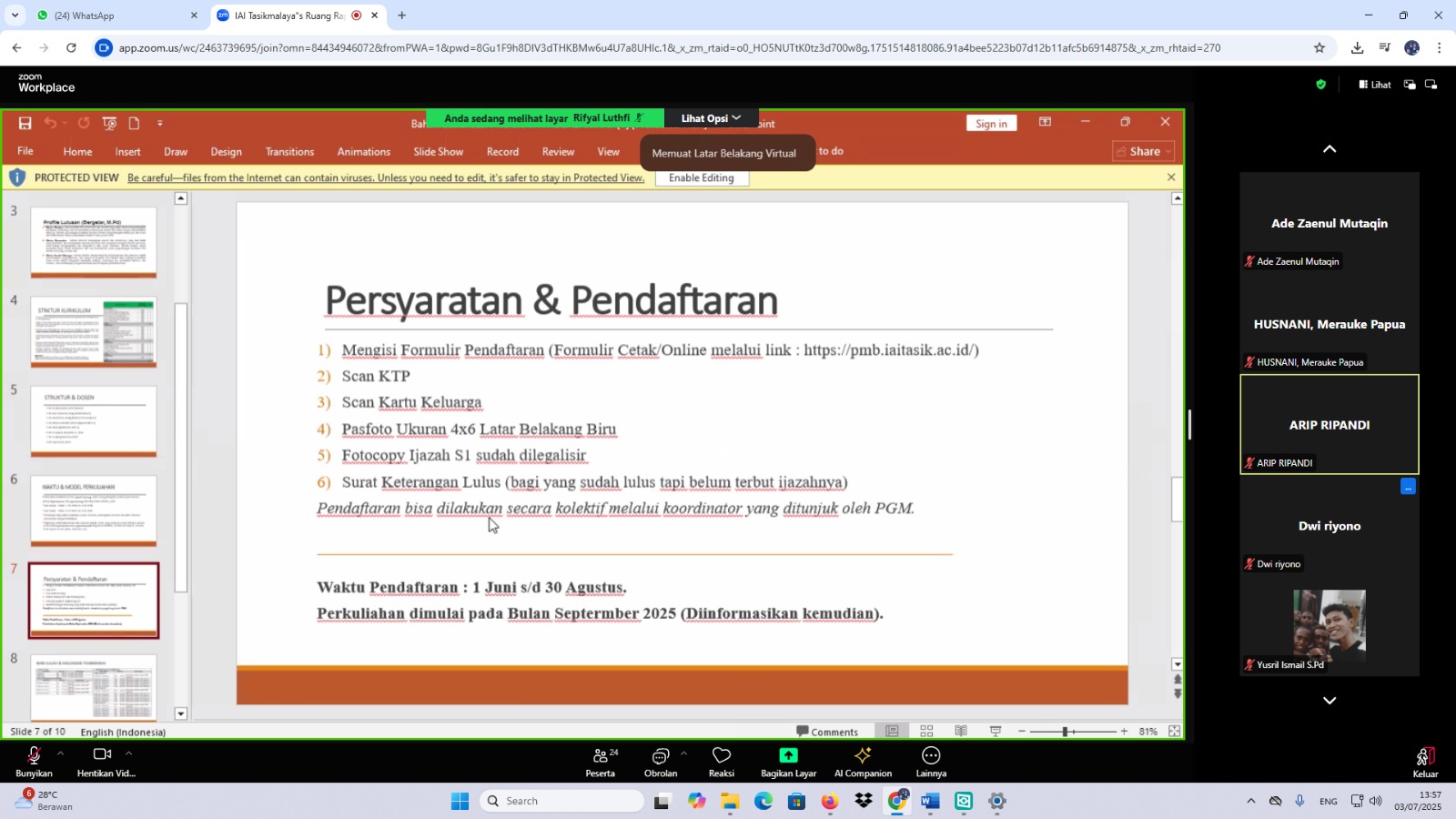Open the Peserta participants panel
This screenshot has width=1456, height=819.
coord(600,762)
